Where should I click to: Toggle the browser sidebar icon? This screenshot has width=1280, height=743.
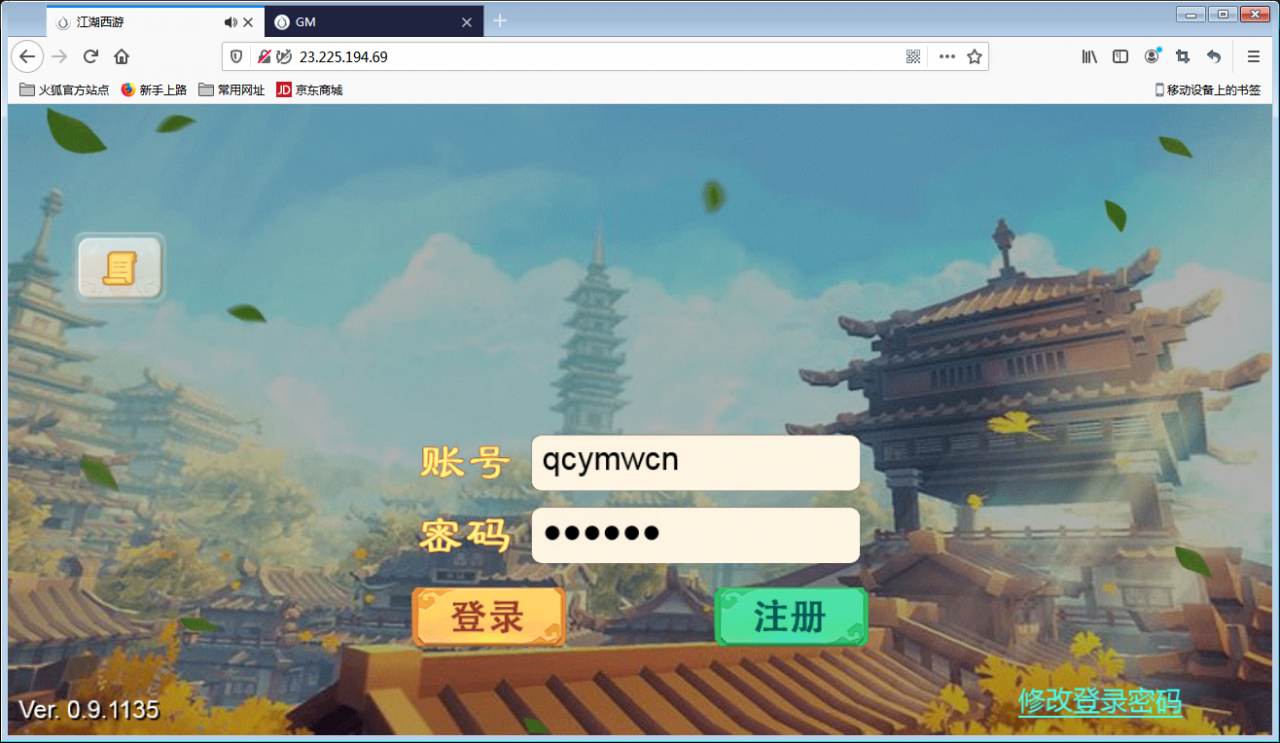(1120, 57)
